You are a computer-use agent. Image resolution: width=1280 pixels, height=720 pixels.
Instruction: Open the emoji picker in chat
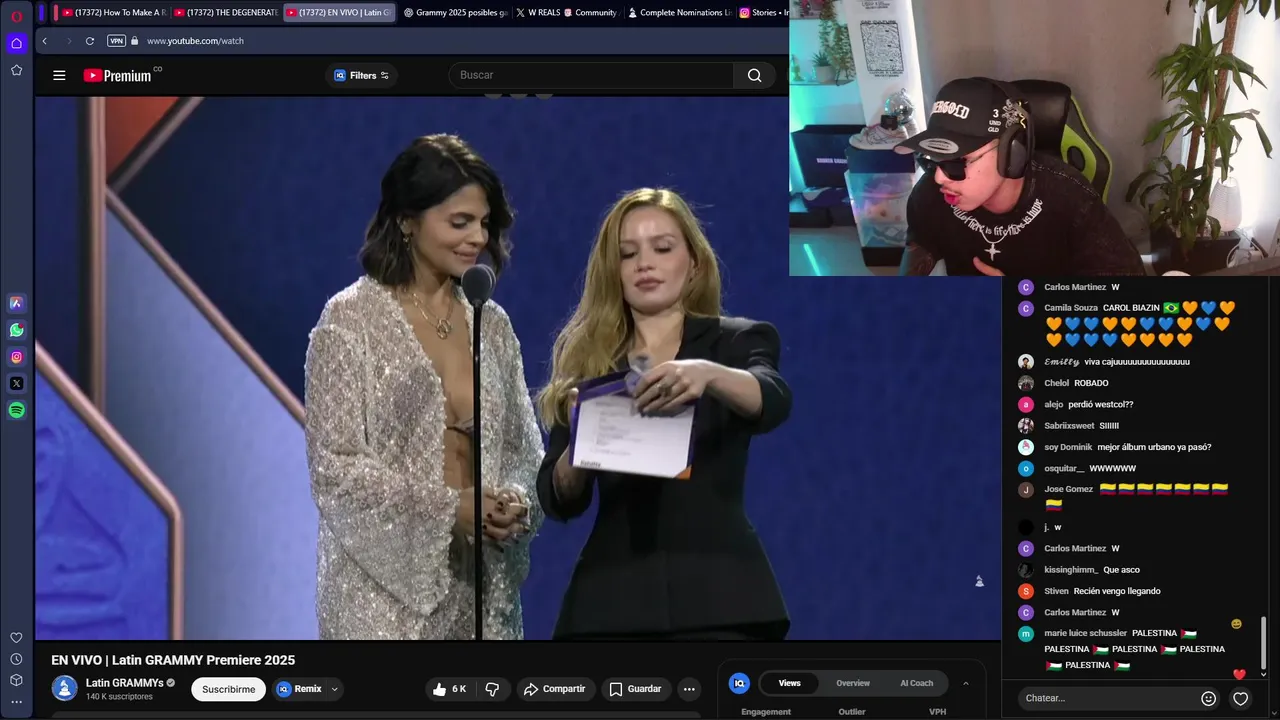point(1208,698)
